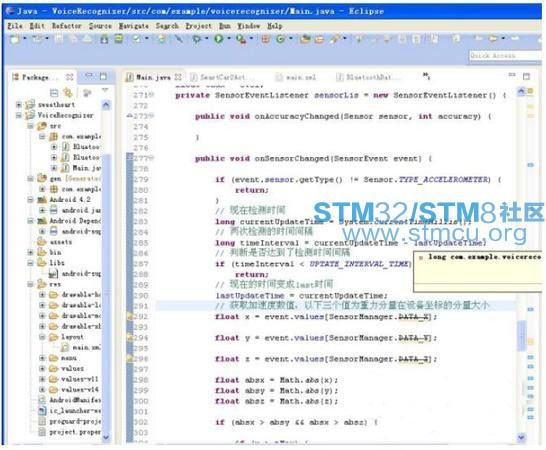
Task: Click the New Java Class toolbar icon
Action: pyautogui.click(x=280, y=39)
